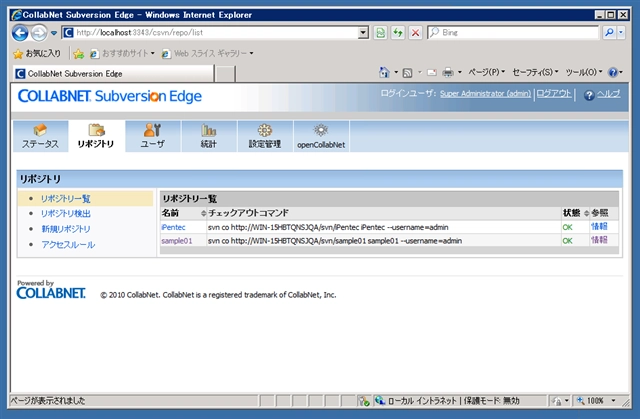This screenshot has height=419, width=640.
Task: Open the openCollabNet tab
Action: point(321,136)
